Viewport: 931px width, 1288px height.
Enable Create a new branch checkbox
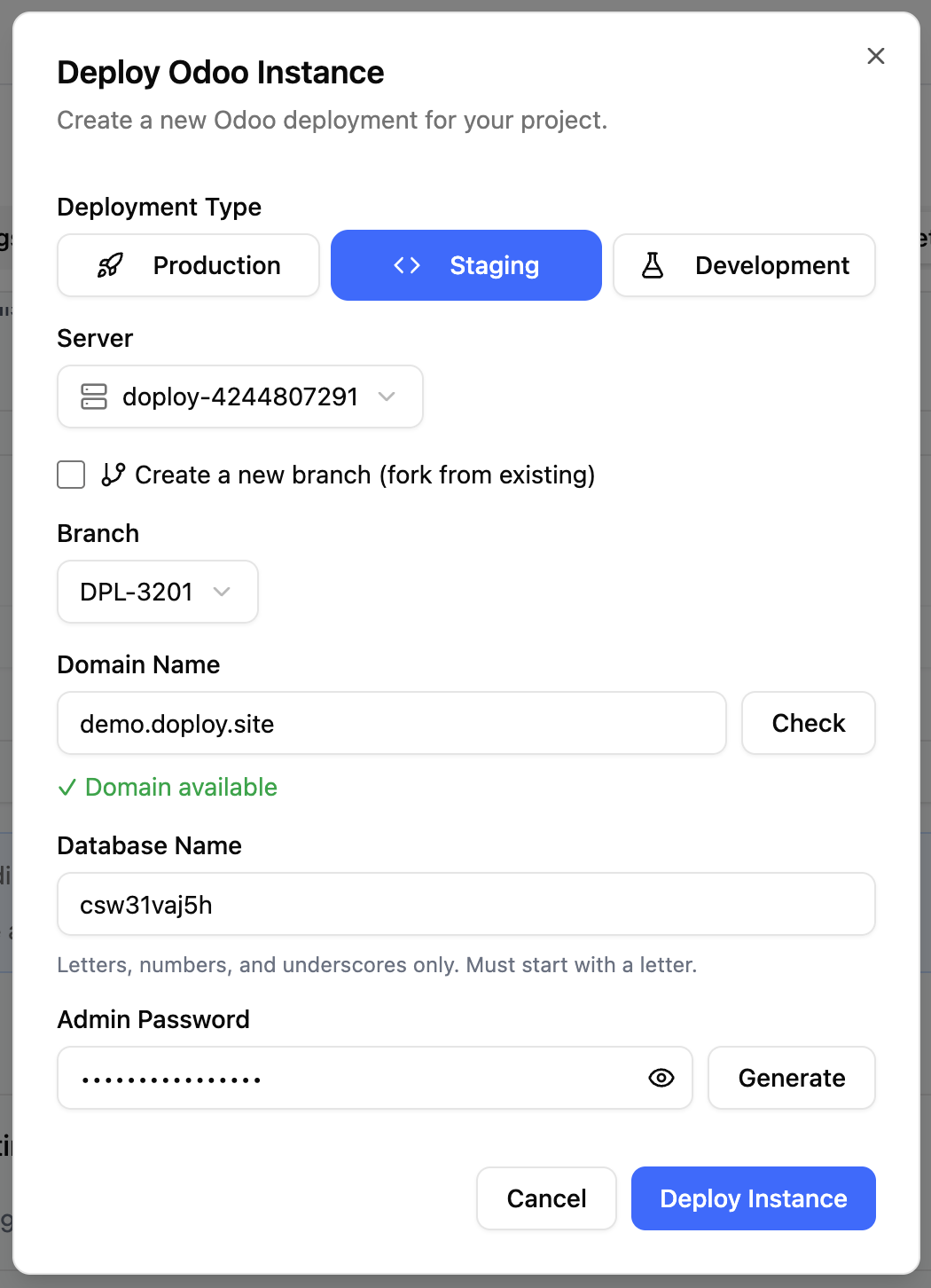pos(71,475)
